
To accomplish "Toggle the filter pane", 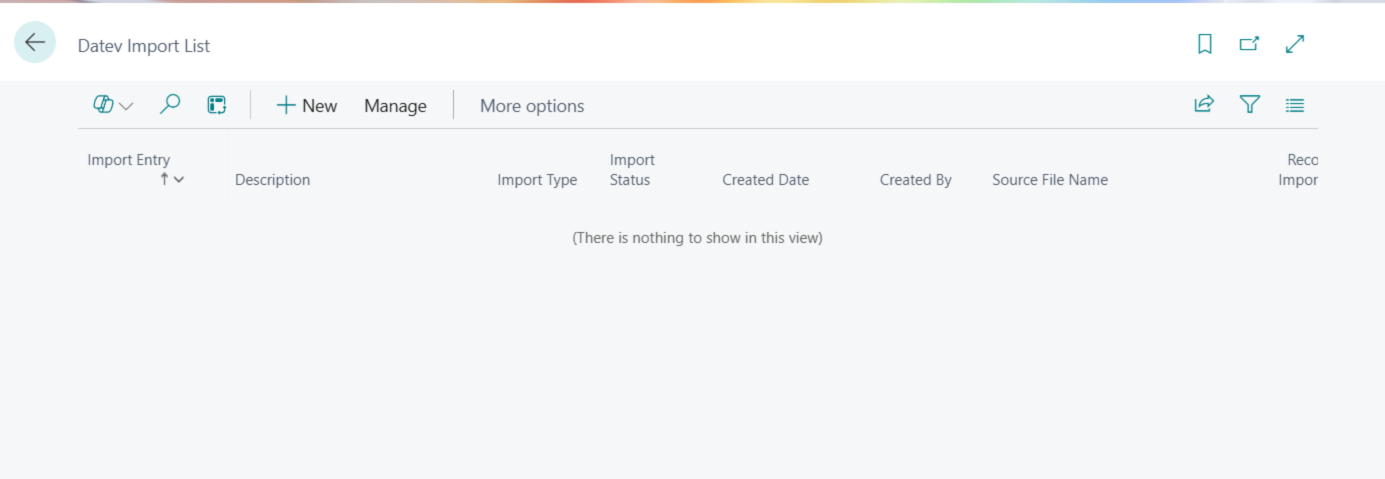I will 1250,105.
